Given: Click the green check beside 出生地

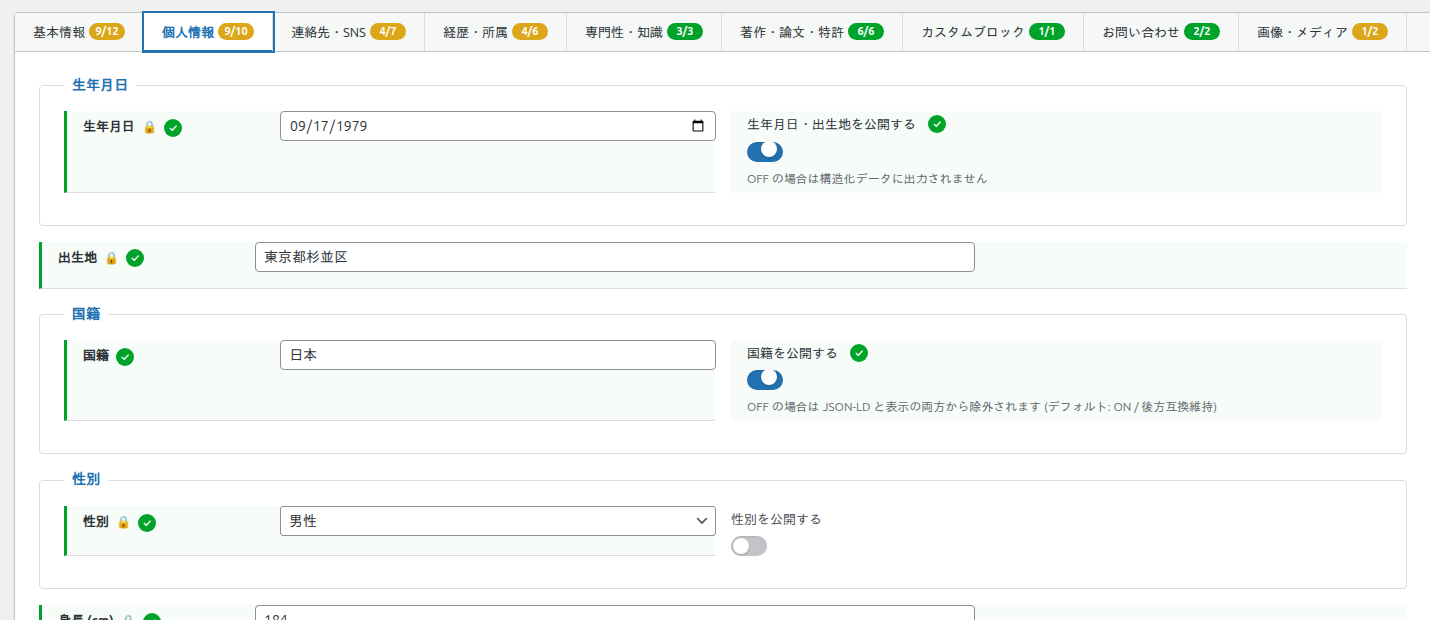Looking at the screenshot, I should coord(135,258).
